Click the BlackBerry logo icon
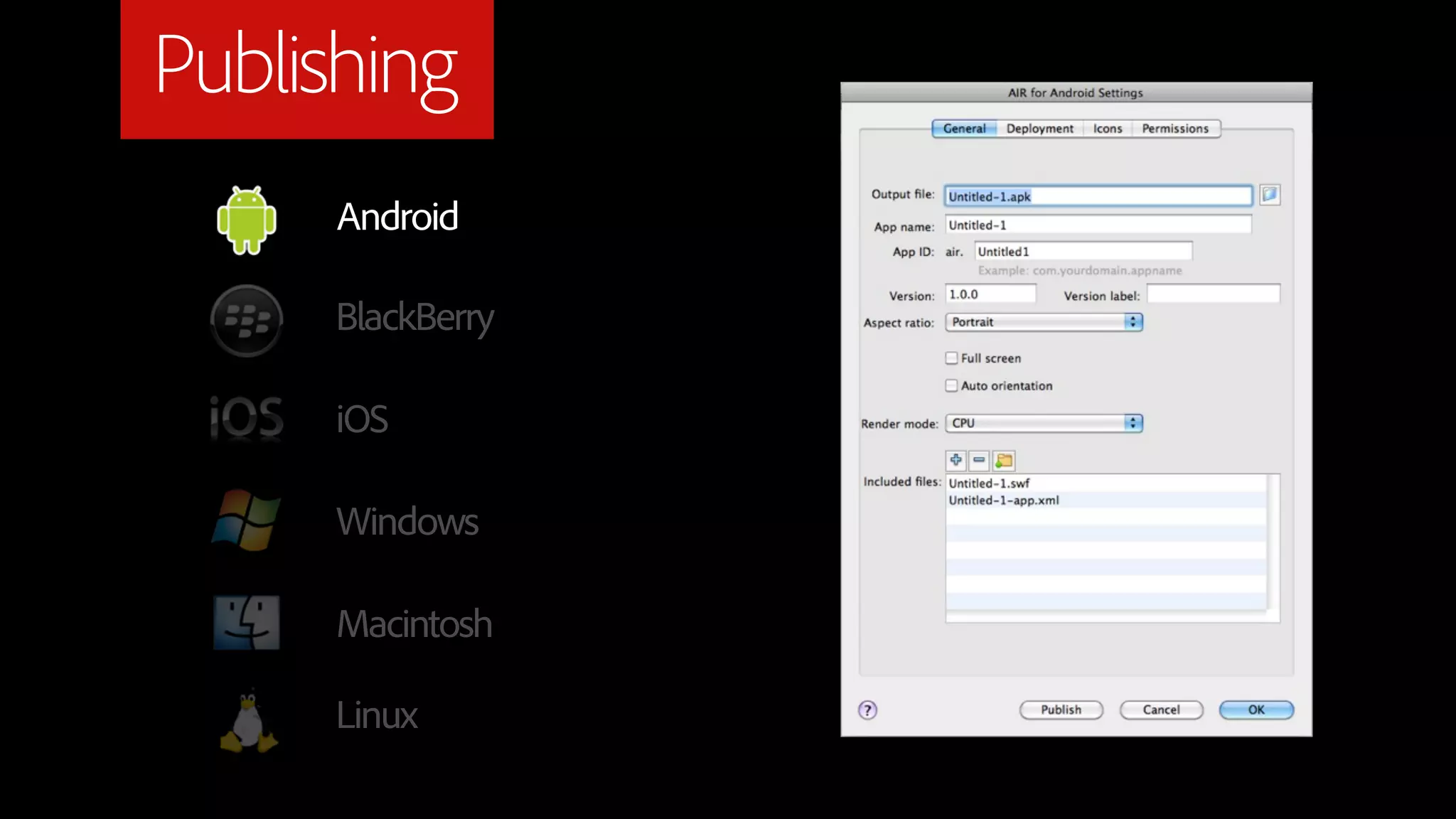 pos(247,321)
